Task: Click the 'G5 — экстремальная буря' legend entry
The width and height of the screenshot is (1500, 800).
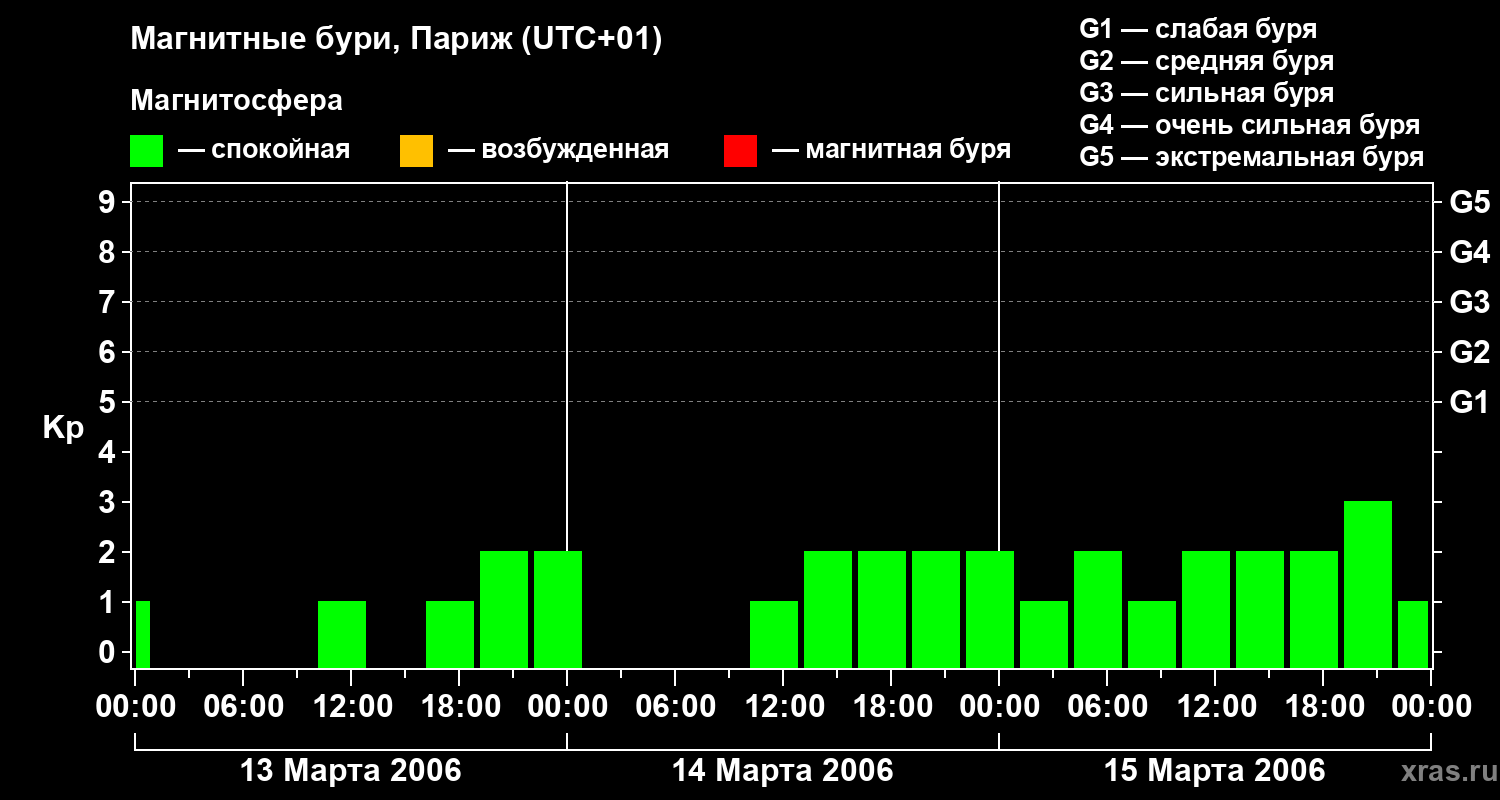Action: tap(1252, 157)
